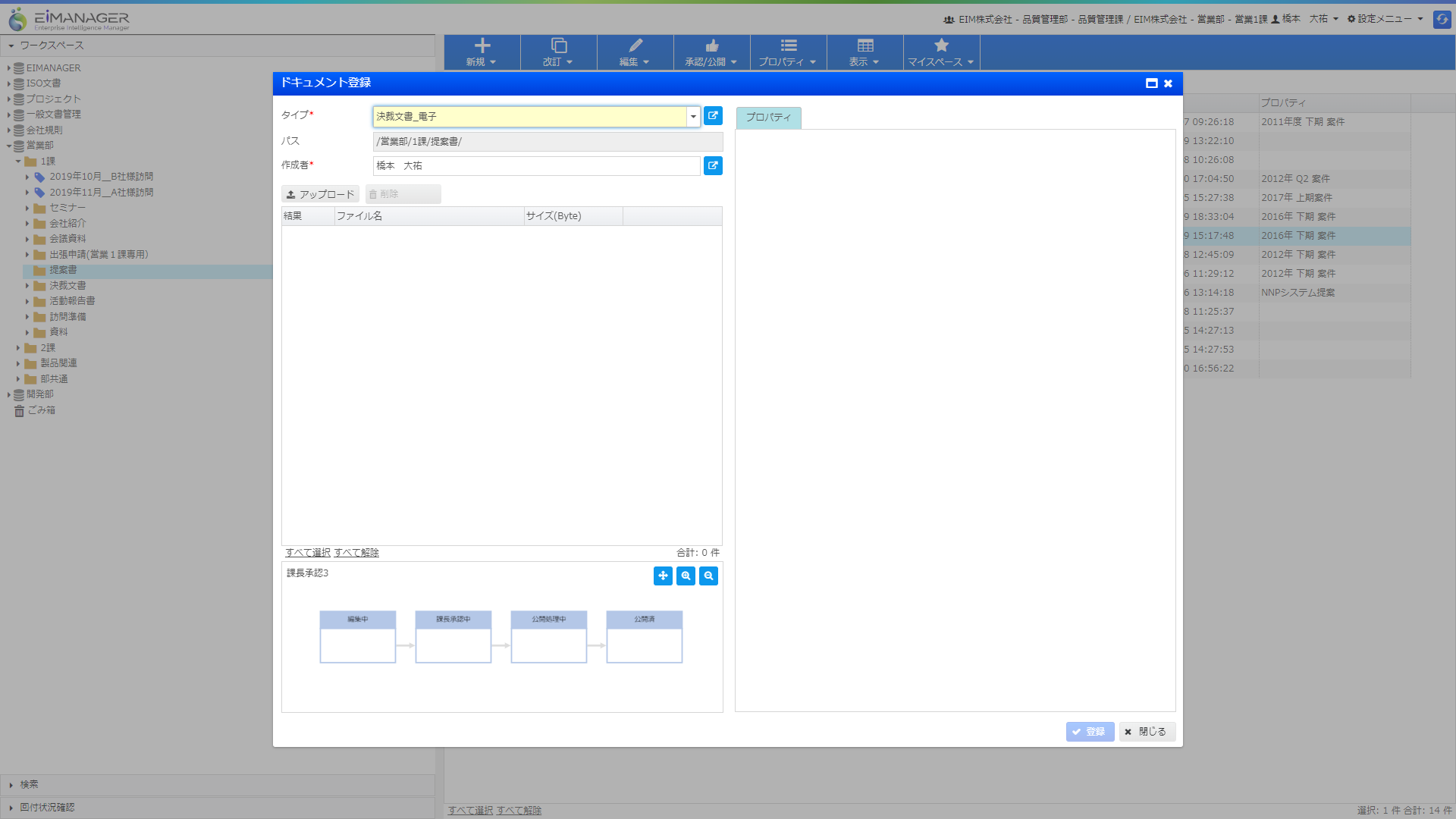The image size is (1456, 819).
Task: Click すべて解除 link in the dialog
Action: [356, 553]
